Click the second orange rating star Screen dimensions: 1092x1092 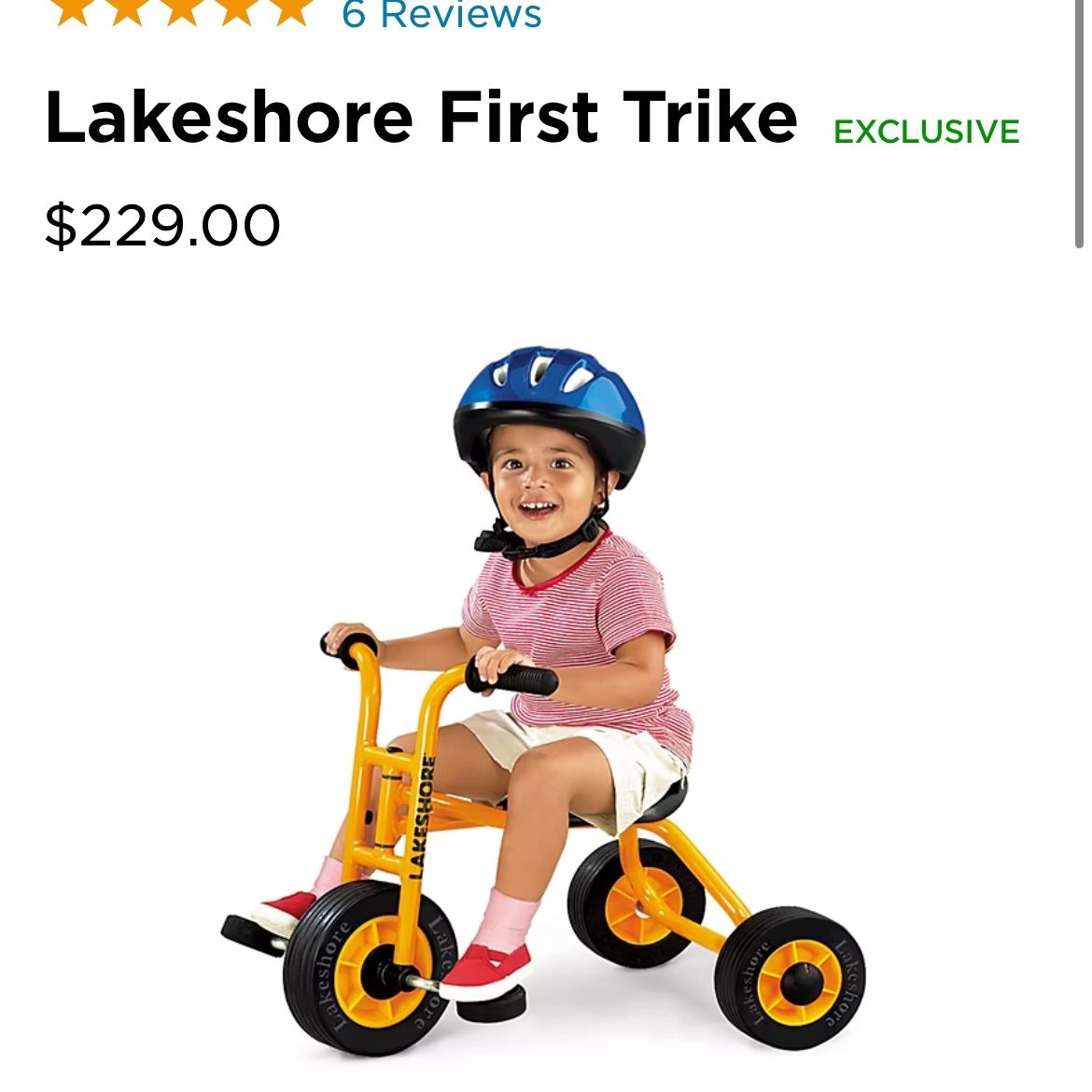127,9
